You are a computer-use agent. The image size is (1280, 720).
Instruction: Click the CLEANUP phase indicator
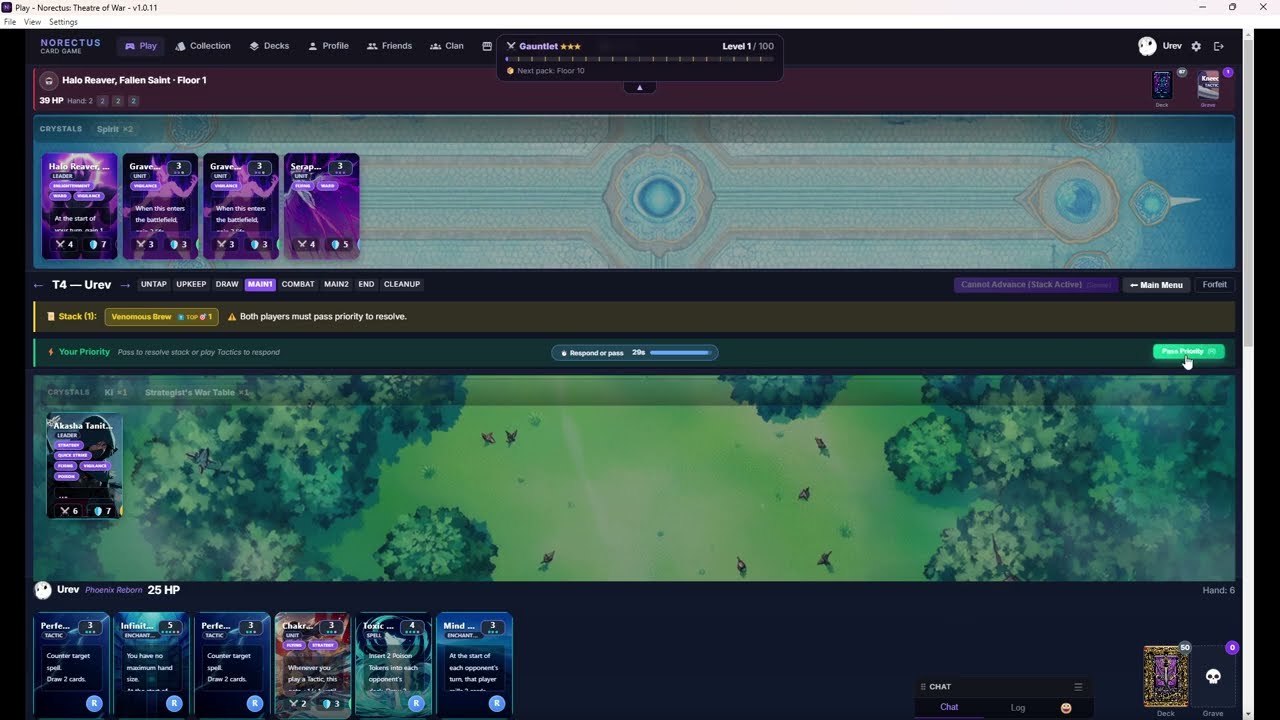coord(402,284)
